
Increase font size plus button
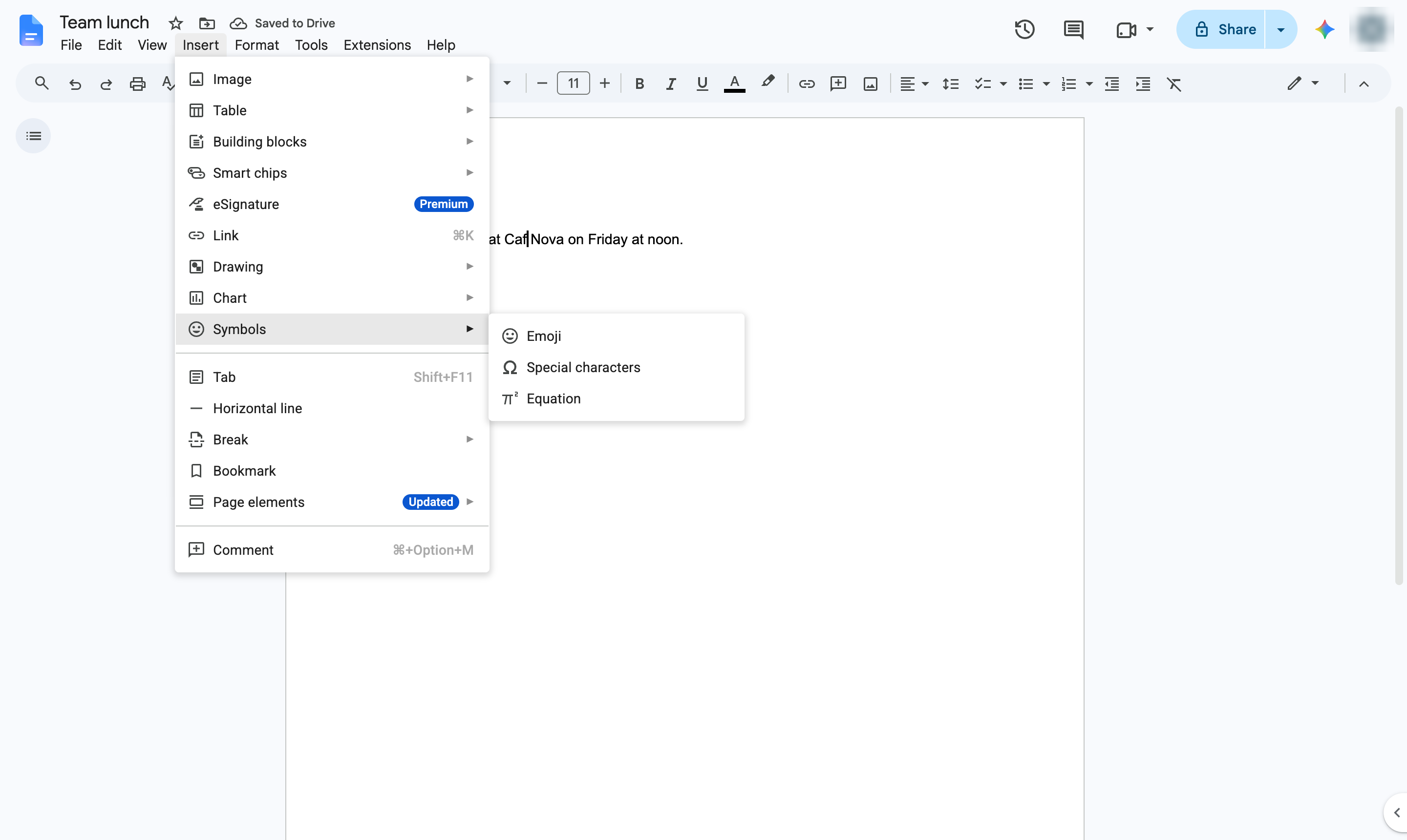point(604,84)
